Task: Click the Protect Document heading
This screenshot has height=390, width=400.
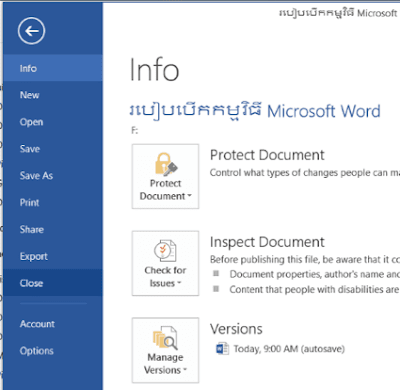Action: [267, 155]
